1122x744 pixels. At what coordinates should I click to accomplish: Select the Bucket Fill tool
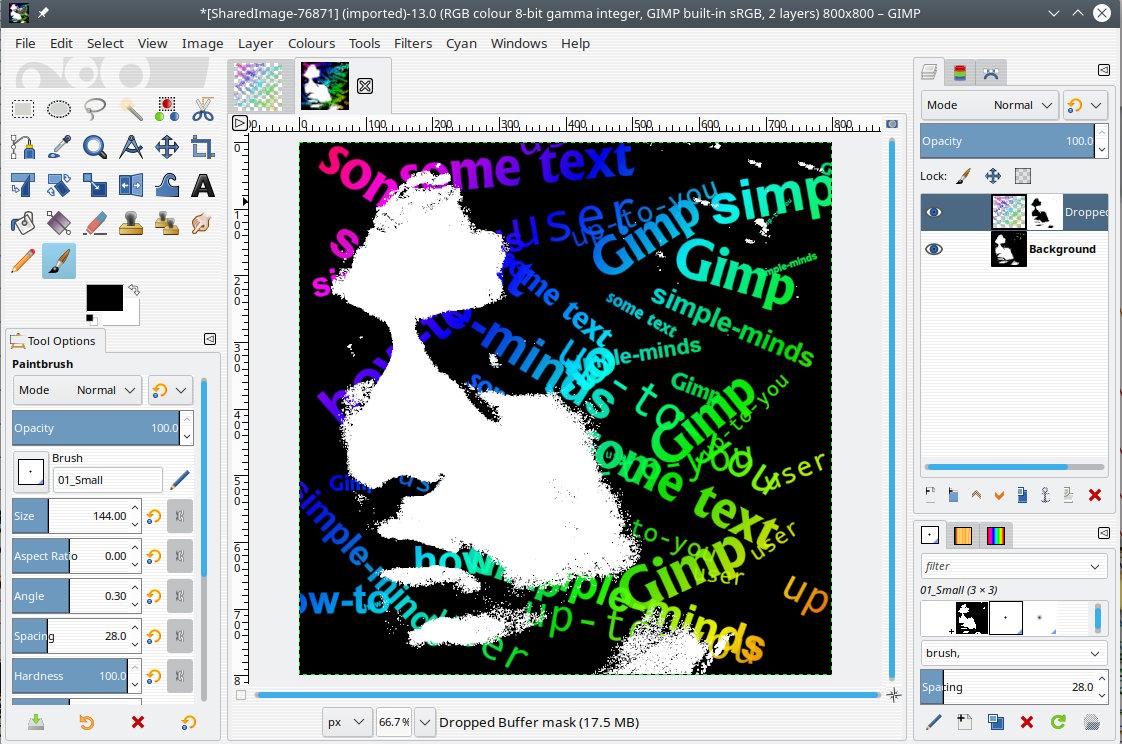pyautogui.click(x=23, y=223)
